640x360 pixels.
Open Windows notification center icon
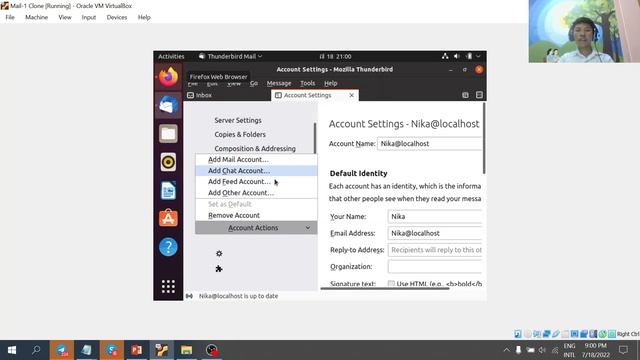pyautogui.click(x=623, y=350)
